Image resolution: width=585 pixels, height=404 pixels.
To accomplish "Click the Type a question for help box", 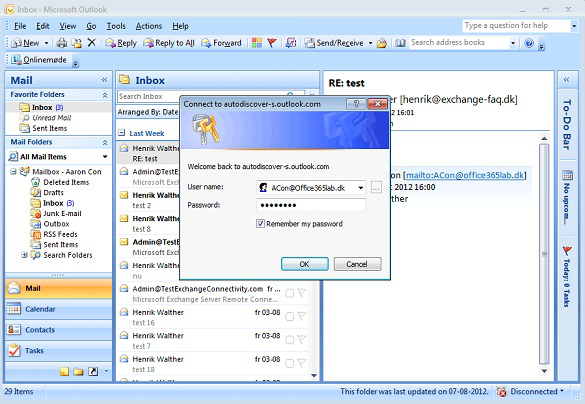I will click(x=517, y=26).
